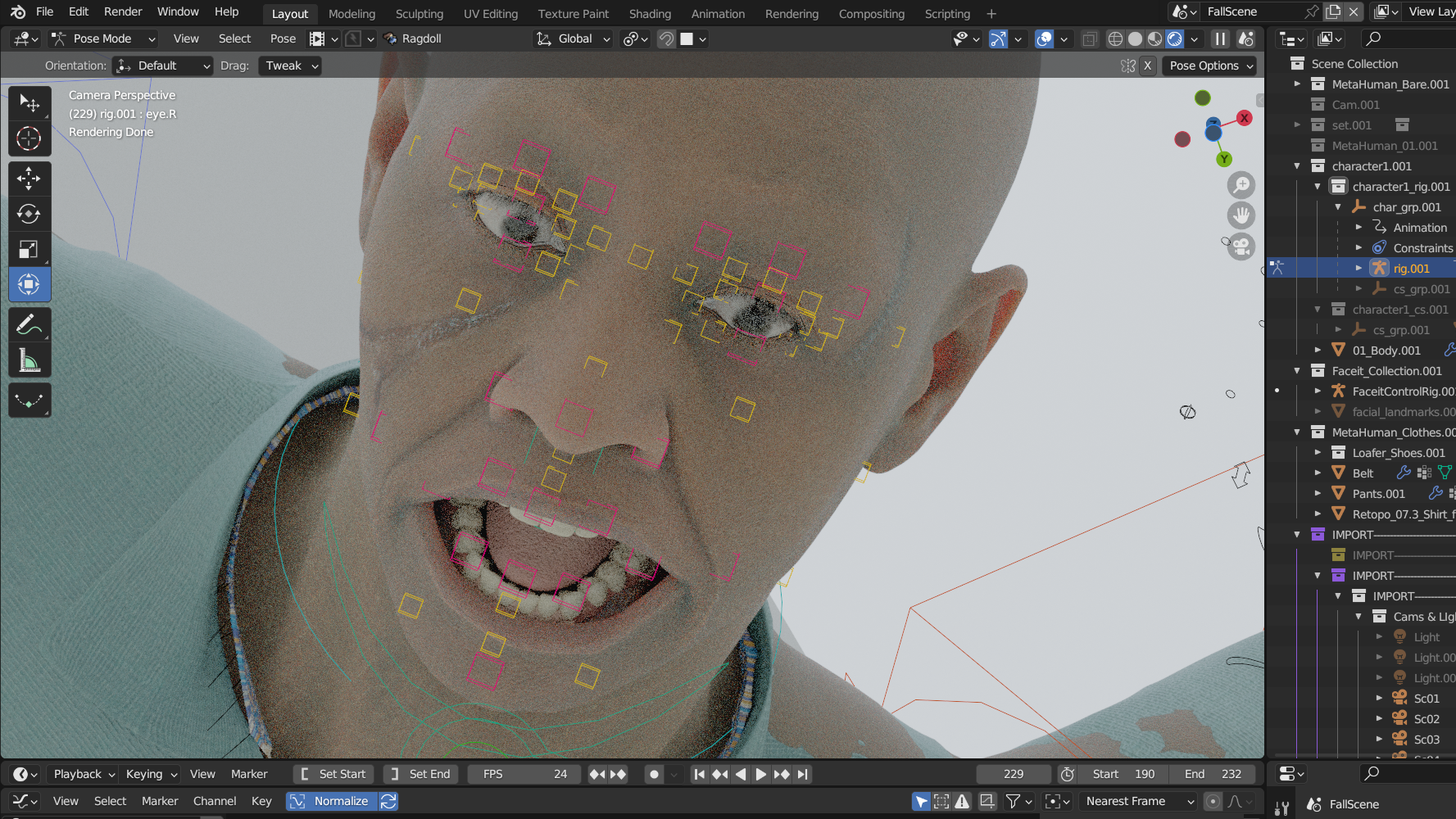
Task: Select the Cursor tool in the toolbar
Action: pyautogui.click(x=29, y=139)
